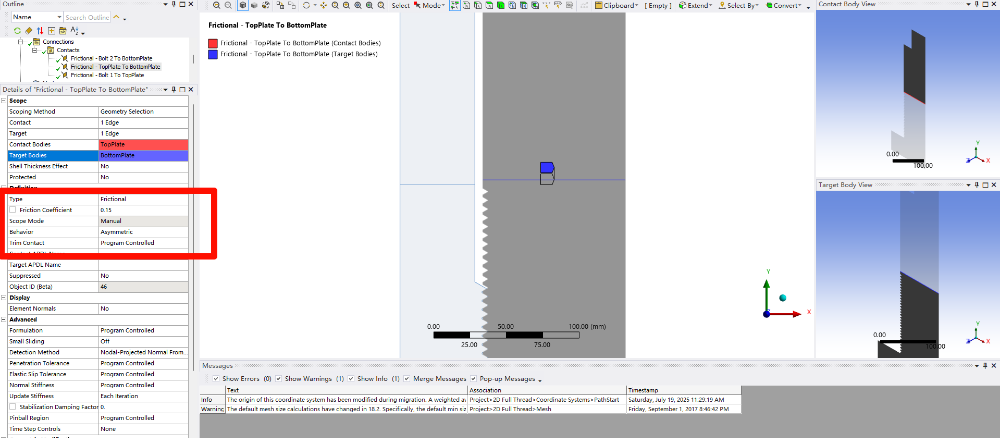The height and width of the screenshot is (438, 1000).
Task: Activate Smart Select filter icon
Action: coord(455,5)
